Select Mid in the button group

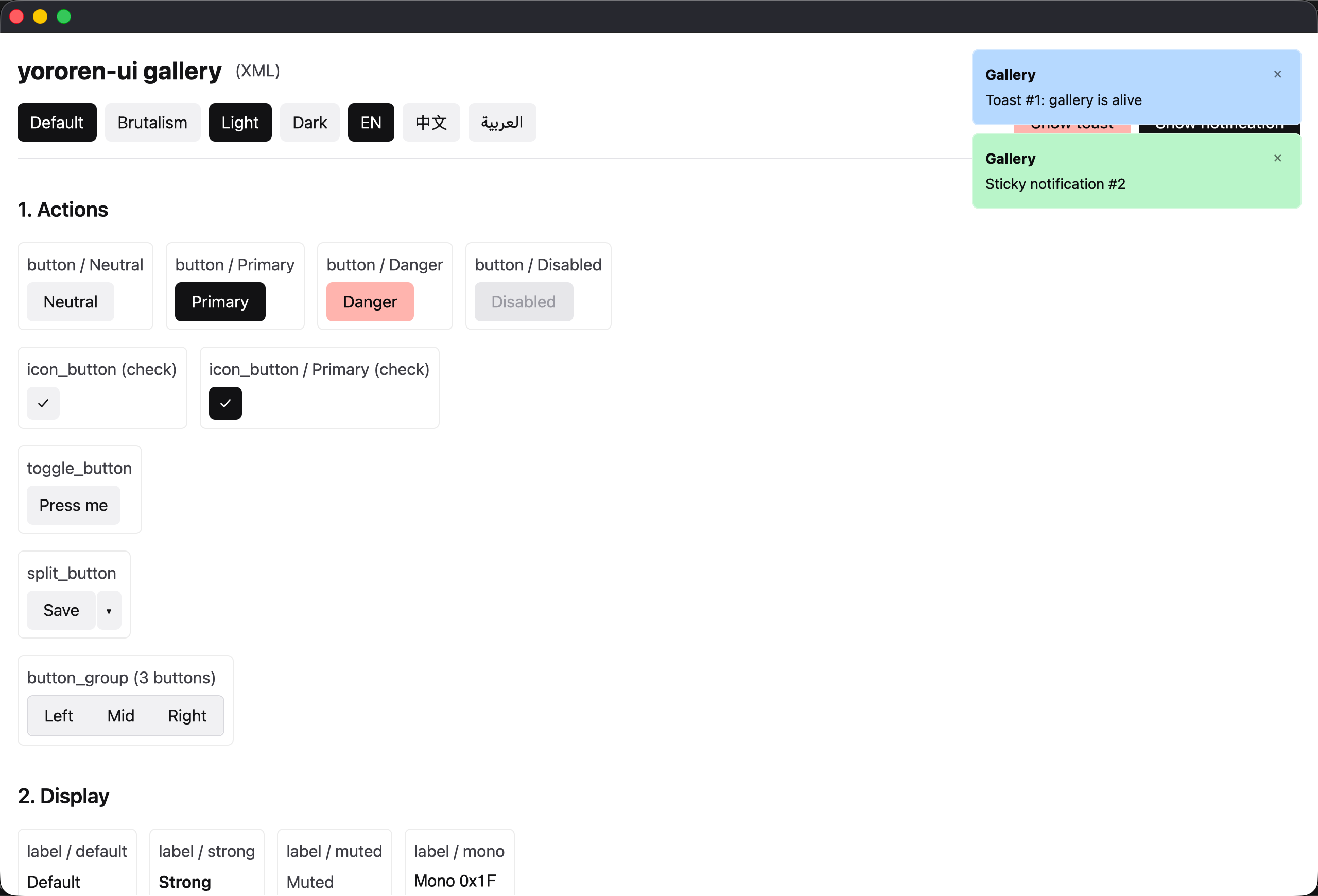pyautogui.click(x=121, y=716)
